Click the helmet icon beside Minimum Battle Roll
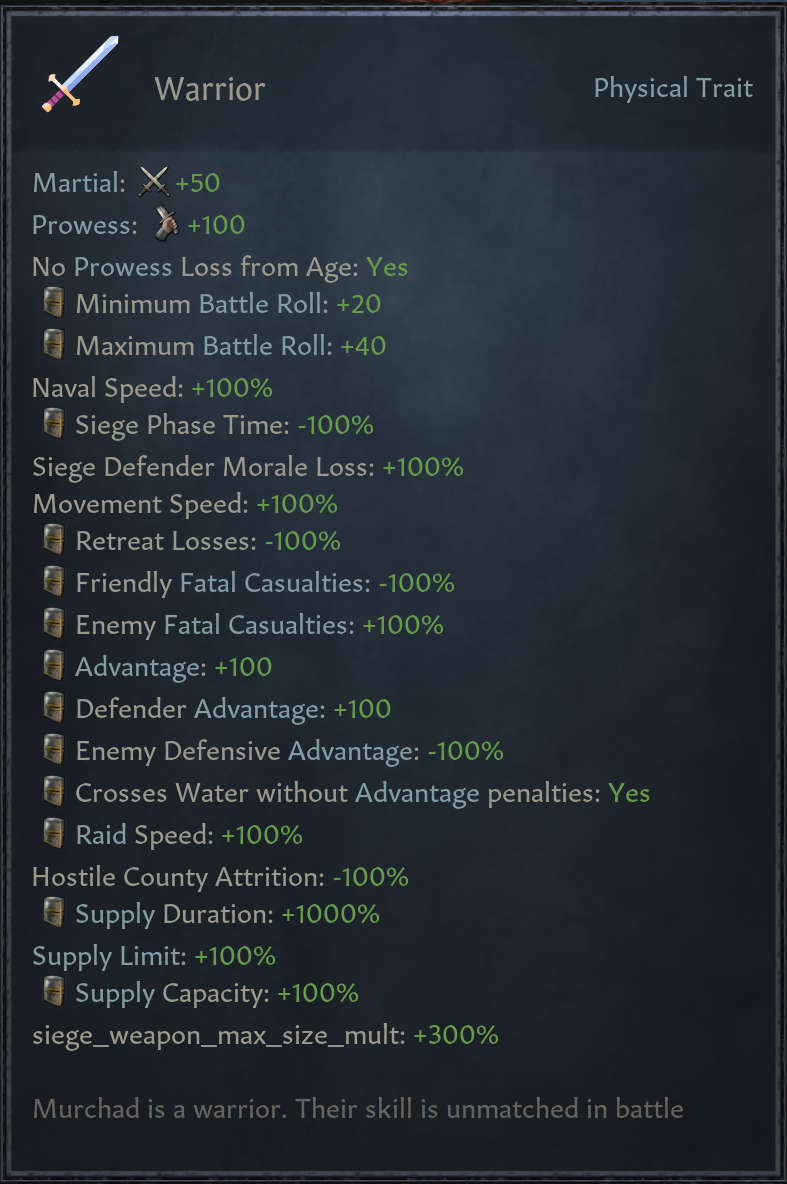 (x=54, y=301)
